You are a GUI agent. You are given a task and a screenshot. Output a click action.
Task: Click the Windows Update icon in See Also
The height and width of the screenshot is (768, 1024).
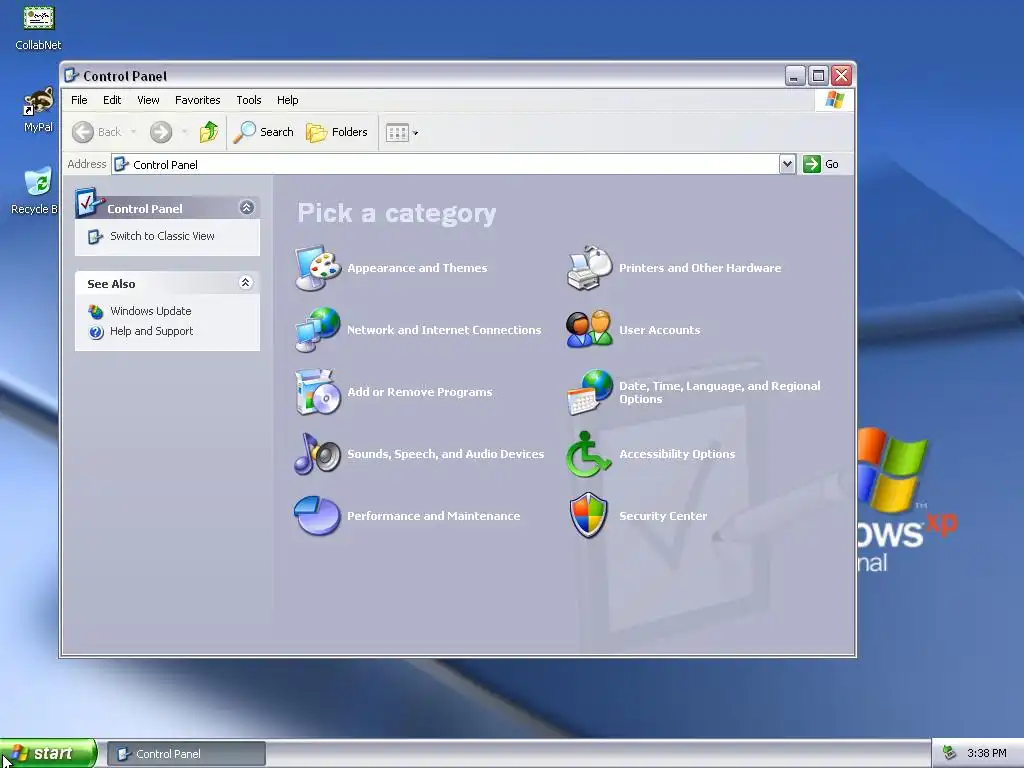tap(96, 312)
